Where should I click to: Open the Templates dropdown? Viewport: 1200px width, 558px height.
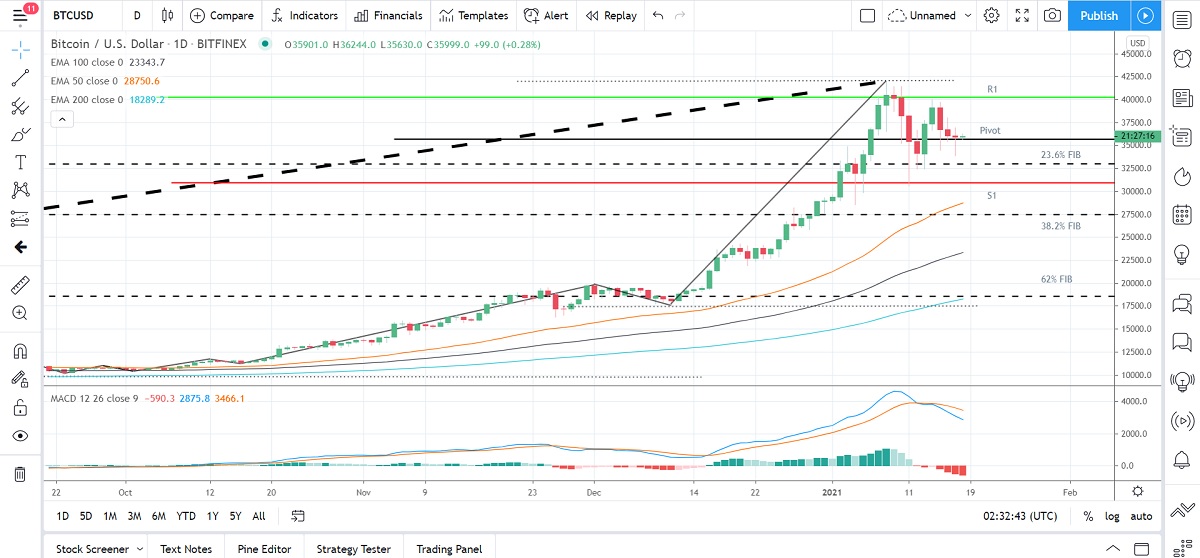click(474, 16)
